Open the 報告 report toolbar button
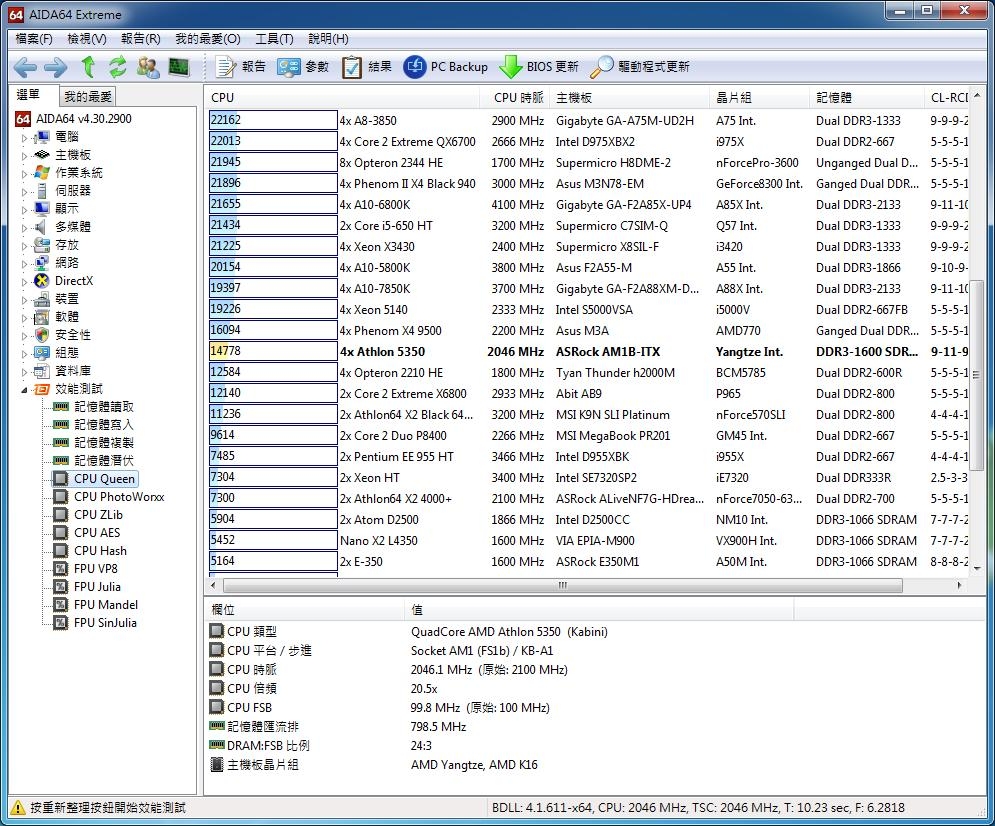Screen dimensions: 995x826 [240, 67]
